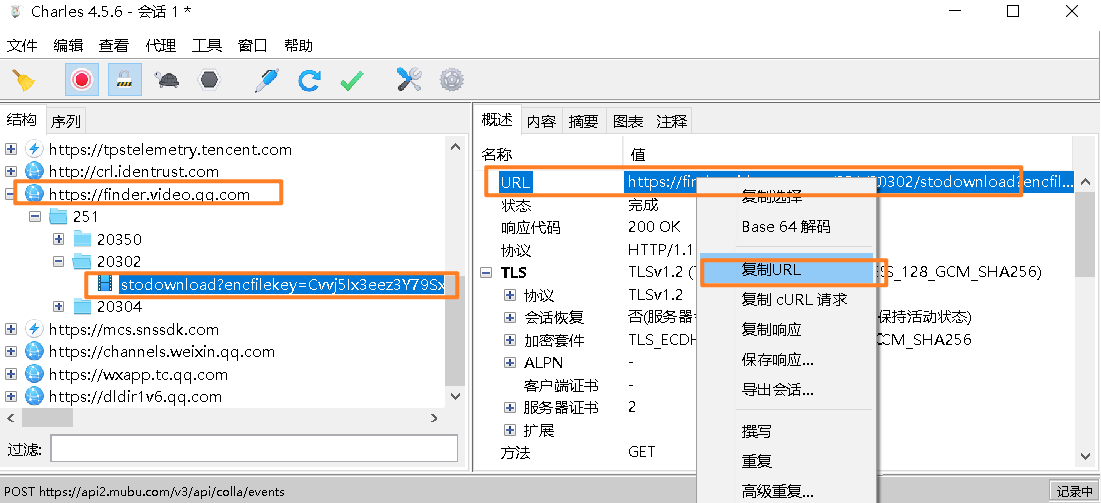Select https://tpstelemetry.tencent.com host
The width and height of the screenshot is (1101, 503).
(x=170, y=149)
